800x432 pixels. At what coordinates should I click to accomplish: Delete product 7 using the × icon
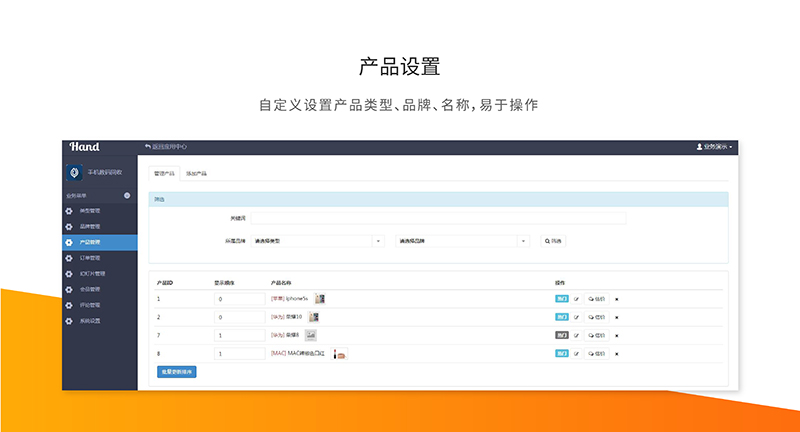(617, 336)
